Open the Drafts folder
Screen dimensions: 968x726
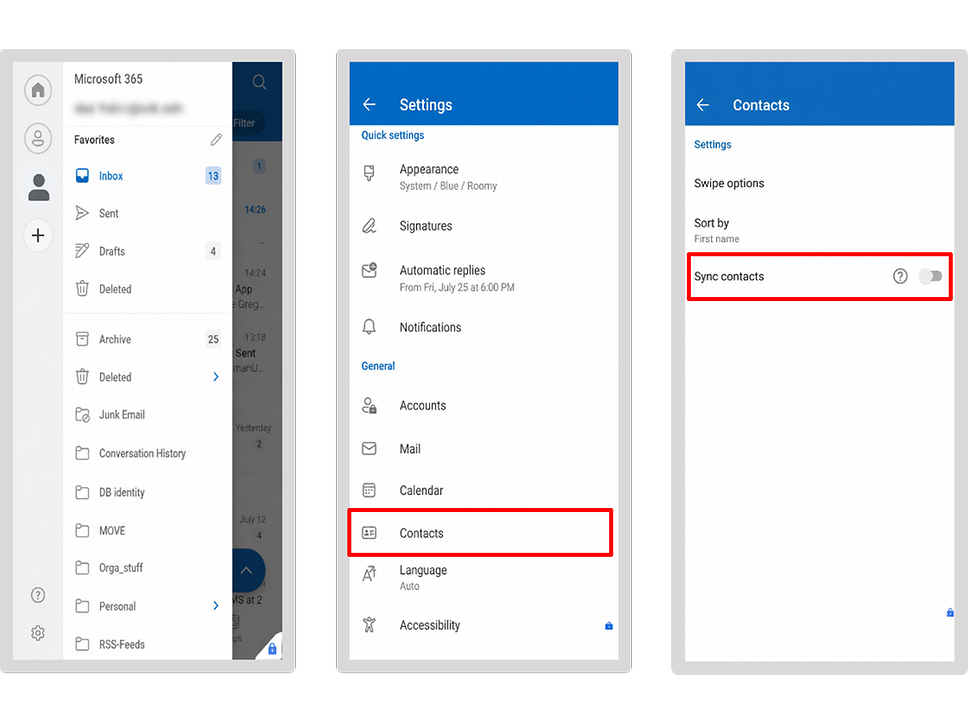(x=147, y=251)
